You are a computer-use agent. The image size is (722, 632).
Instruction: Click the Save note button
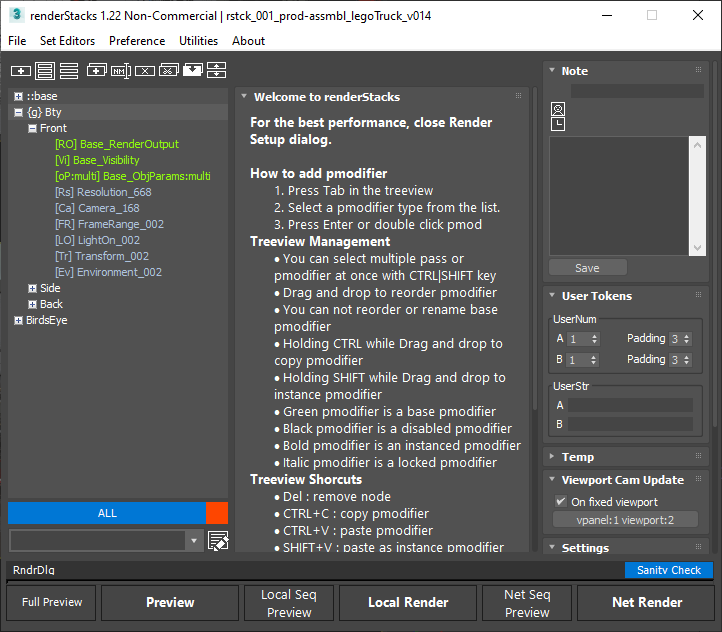click(588, 268)
